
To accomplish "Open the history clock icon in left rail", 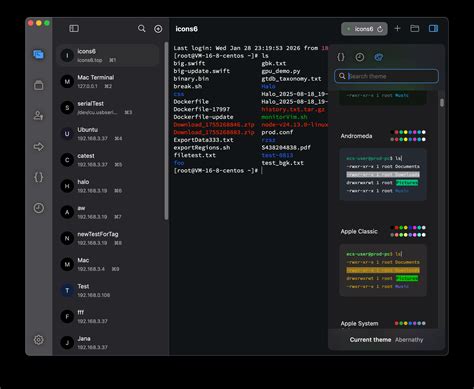I will (x=39, y=208).
